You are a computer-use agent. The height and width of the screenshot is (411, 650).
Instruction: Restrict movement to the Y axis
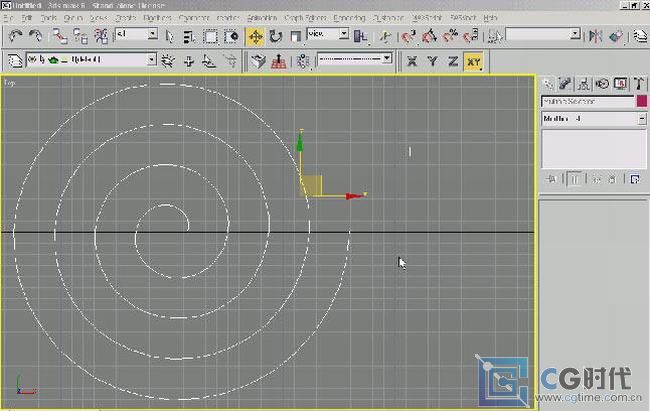point(432,61)
